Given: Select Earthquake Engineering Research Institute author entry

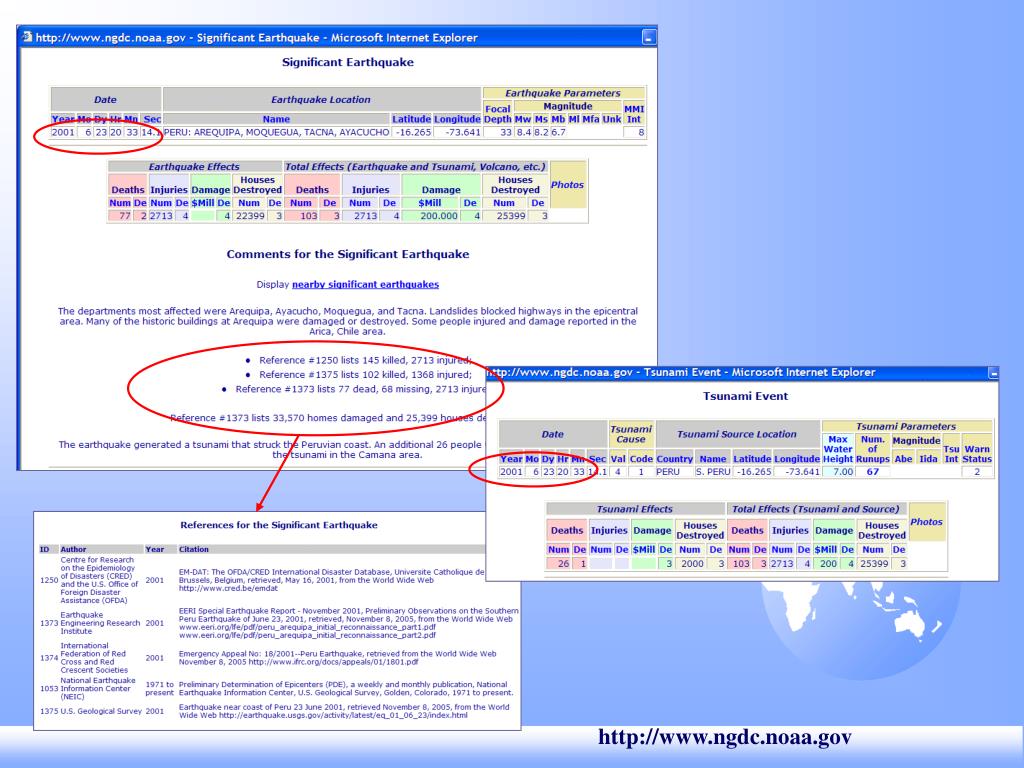Looking at the screenshot, I should pos(100,623).
